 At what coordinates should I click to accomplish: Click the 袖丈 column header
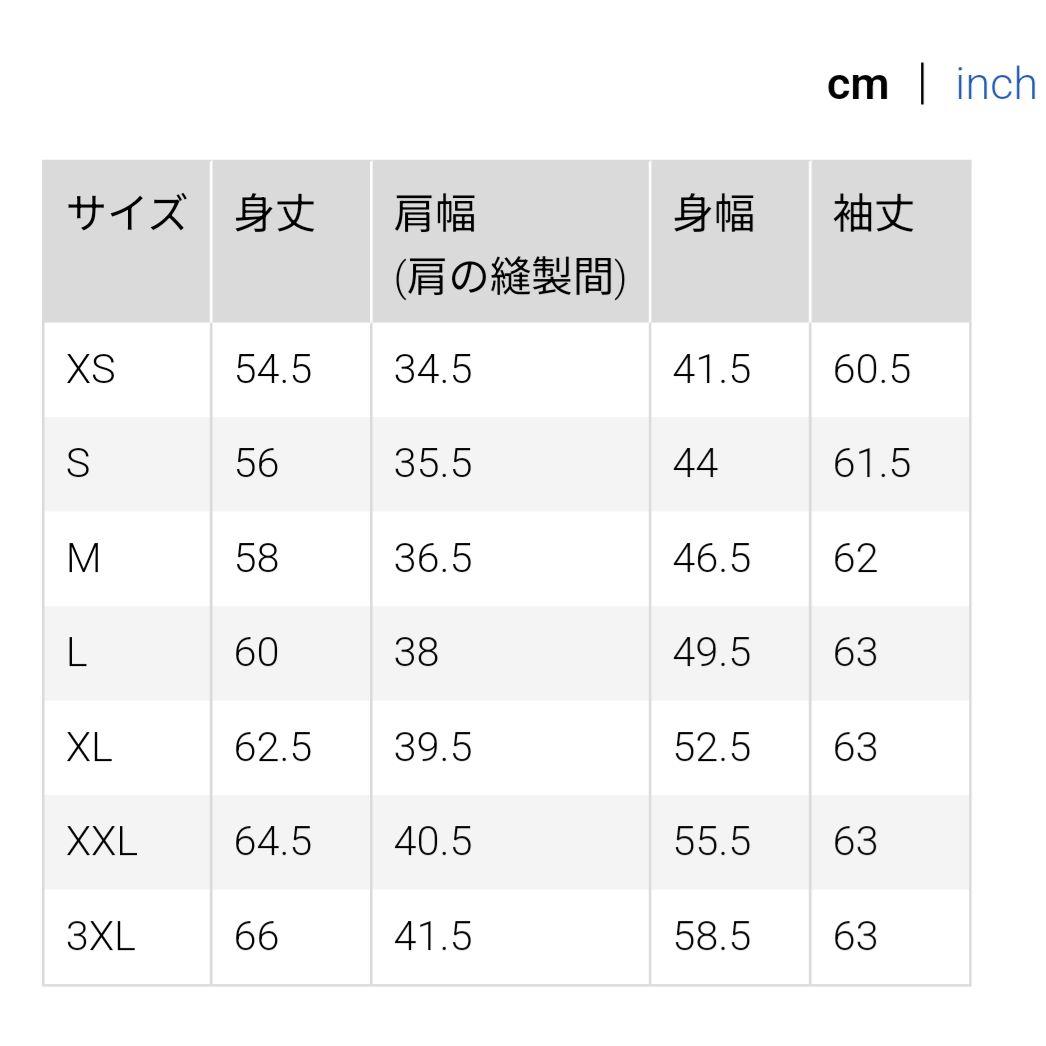click(873, 213)
